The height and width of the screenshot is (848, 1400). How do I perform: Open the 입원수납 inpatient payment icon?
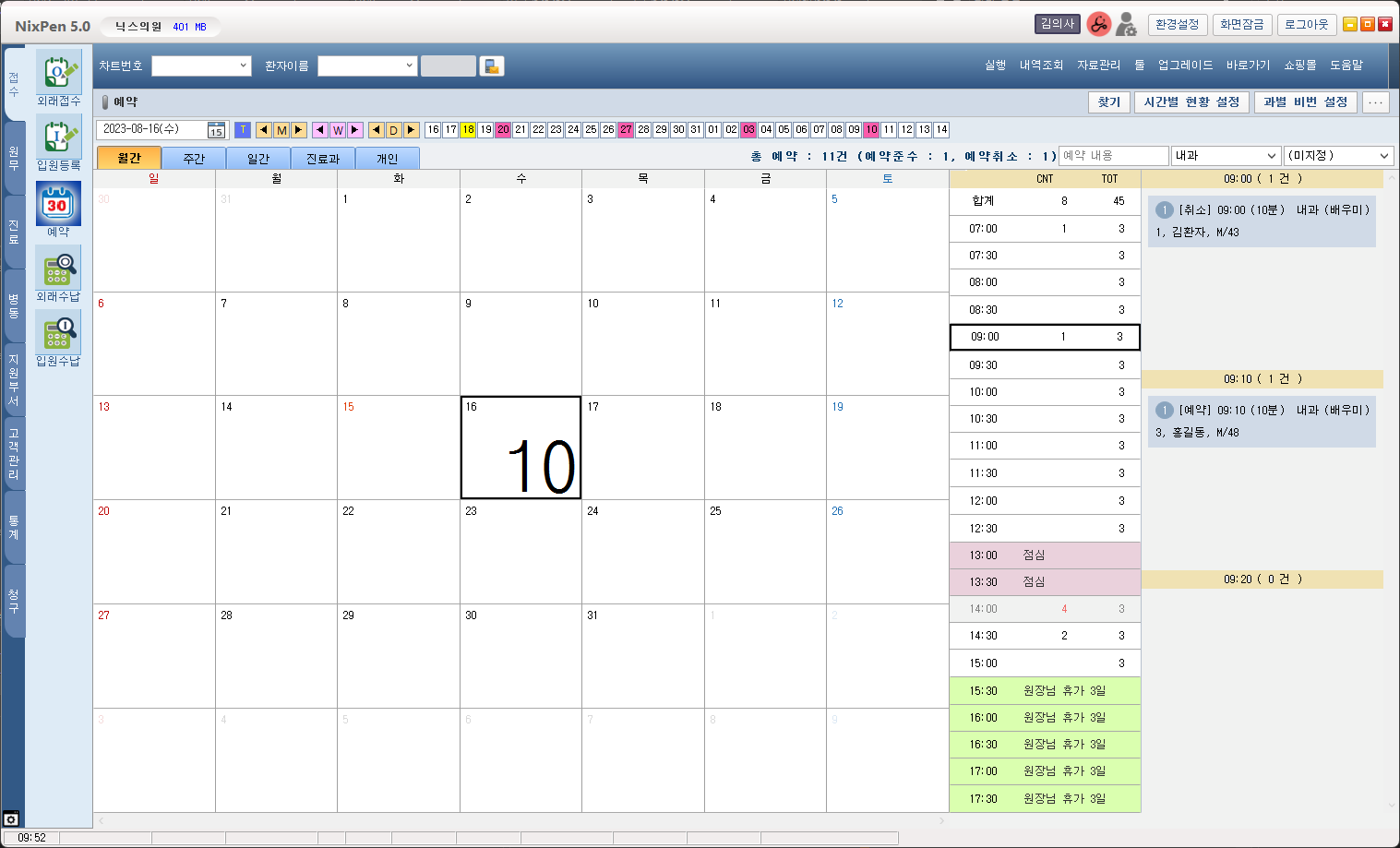click(x=58, y=332)
